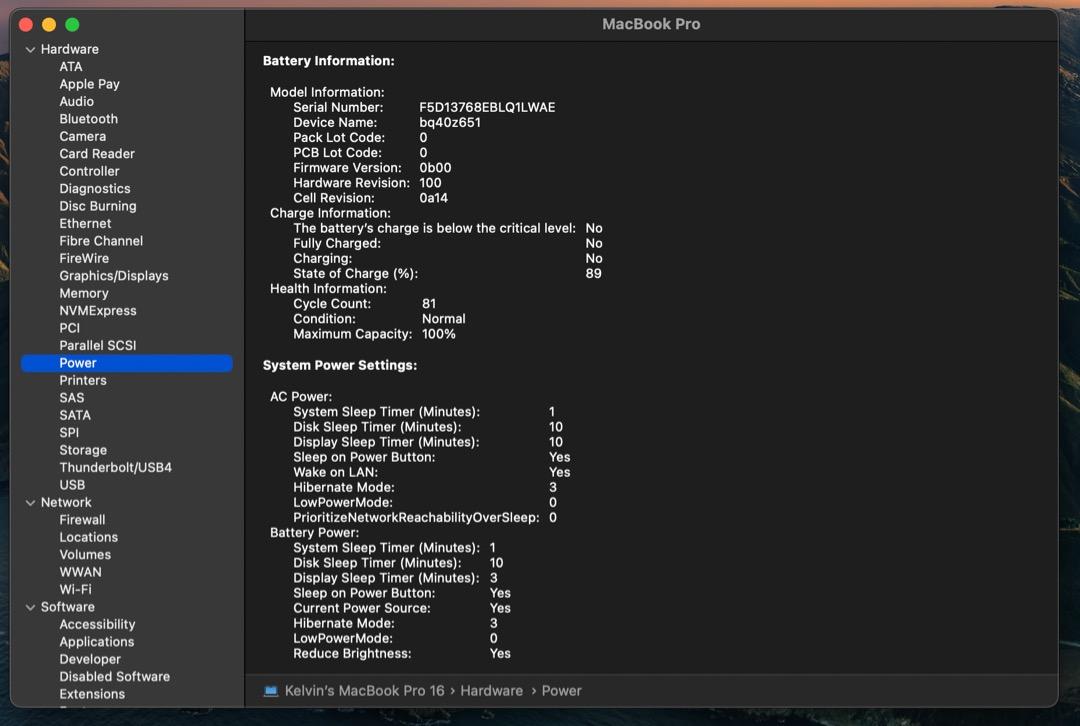
Task: Select Firewall under the Network section
Action: coord(82,520)
